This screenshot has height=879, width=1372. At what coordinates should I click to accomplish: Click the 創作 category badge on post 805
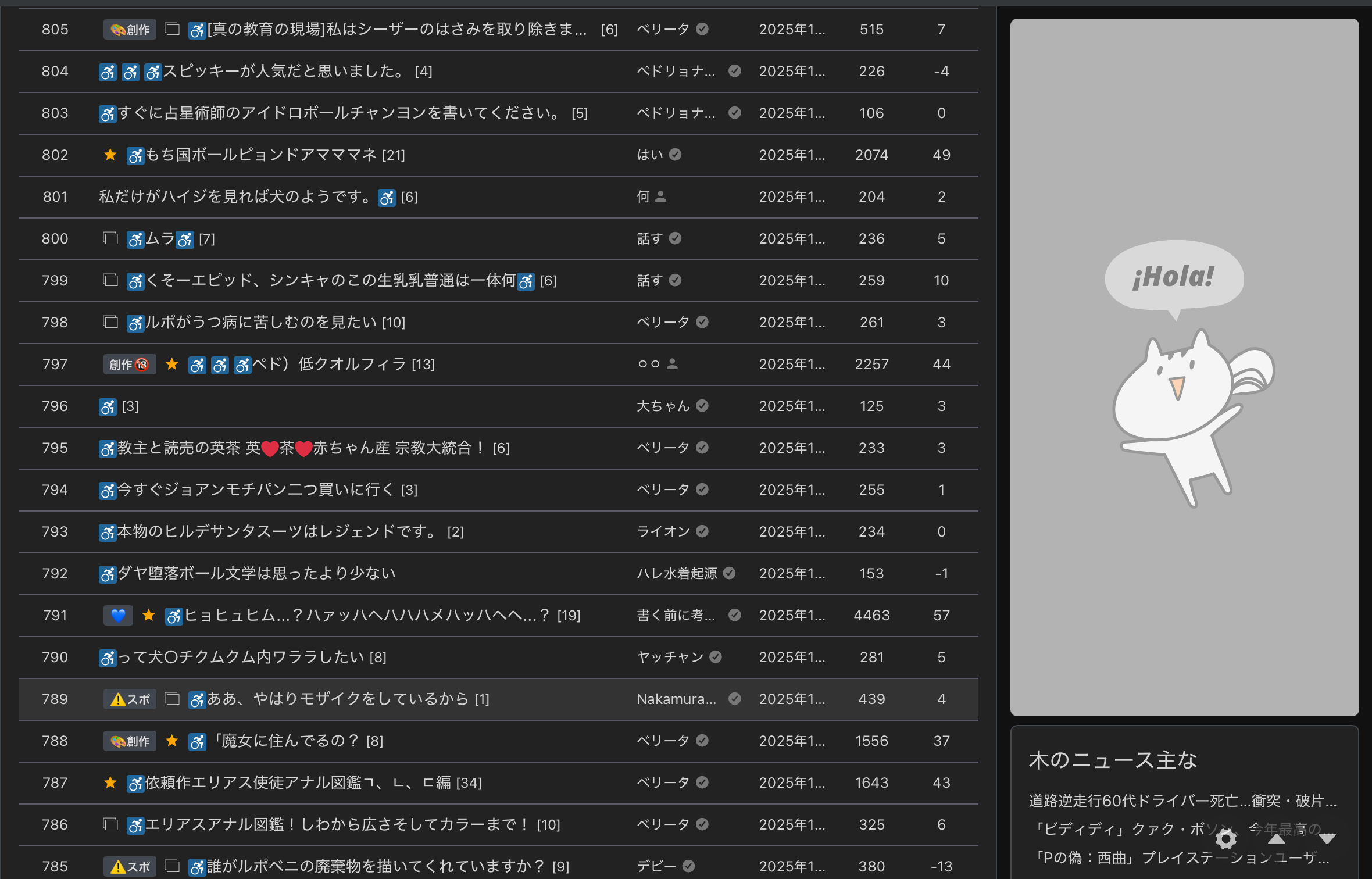click(x=130, y=30)
